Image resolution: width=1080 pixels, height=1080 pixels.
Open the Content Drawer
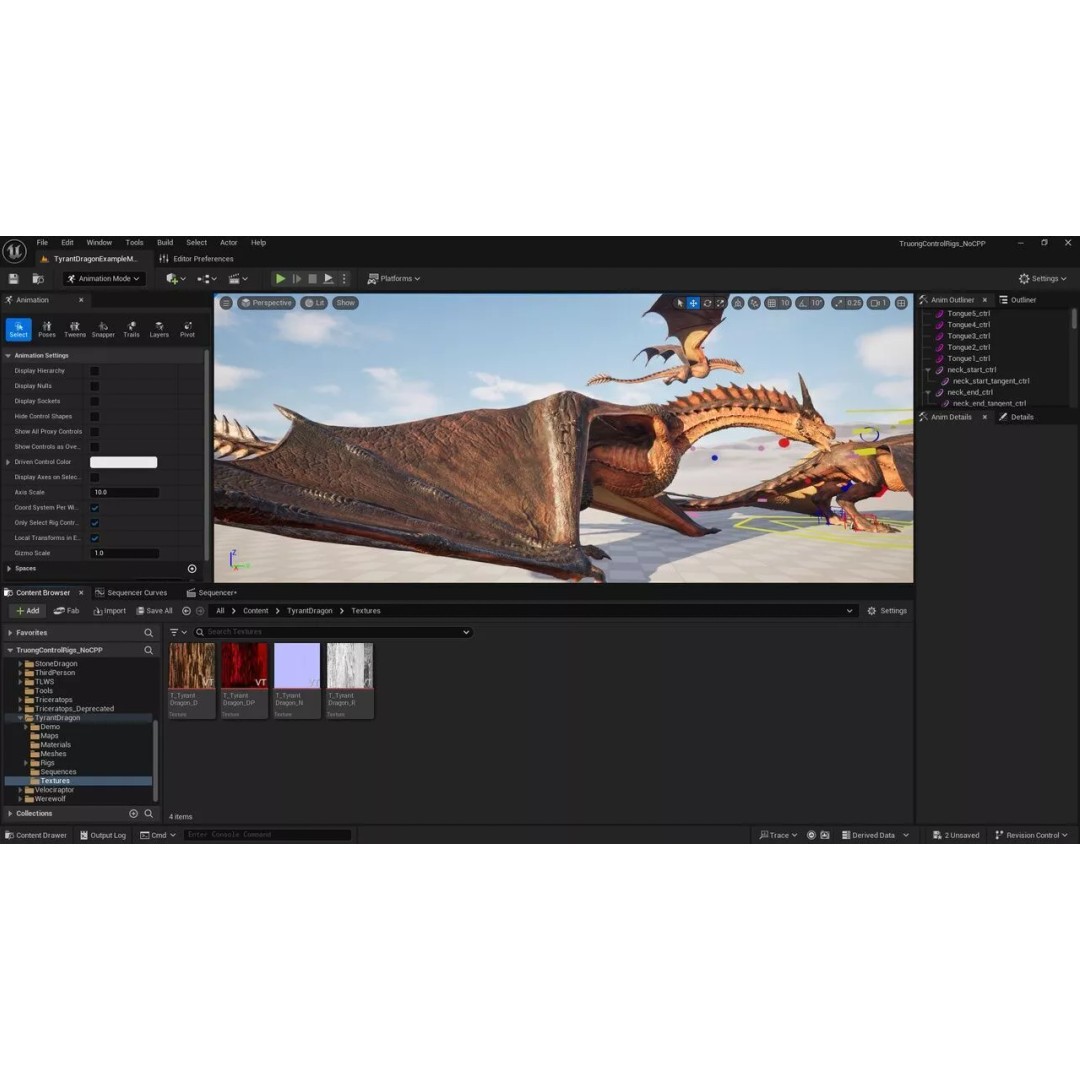tap(36, 835)
